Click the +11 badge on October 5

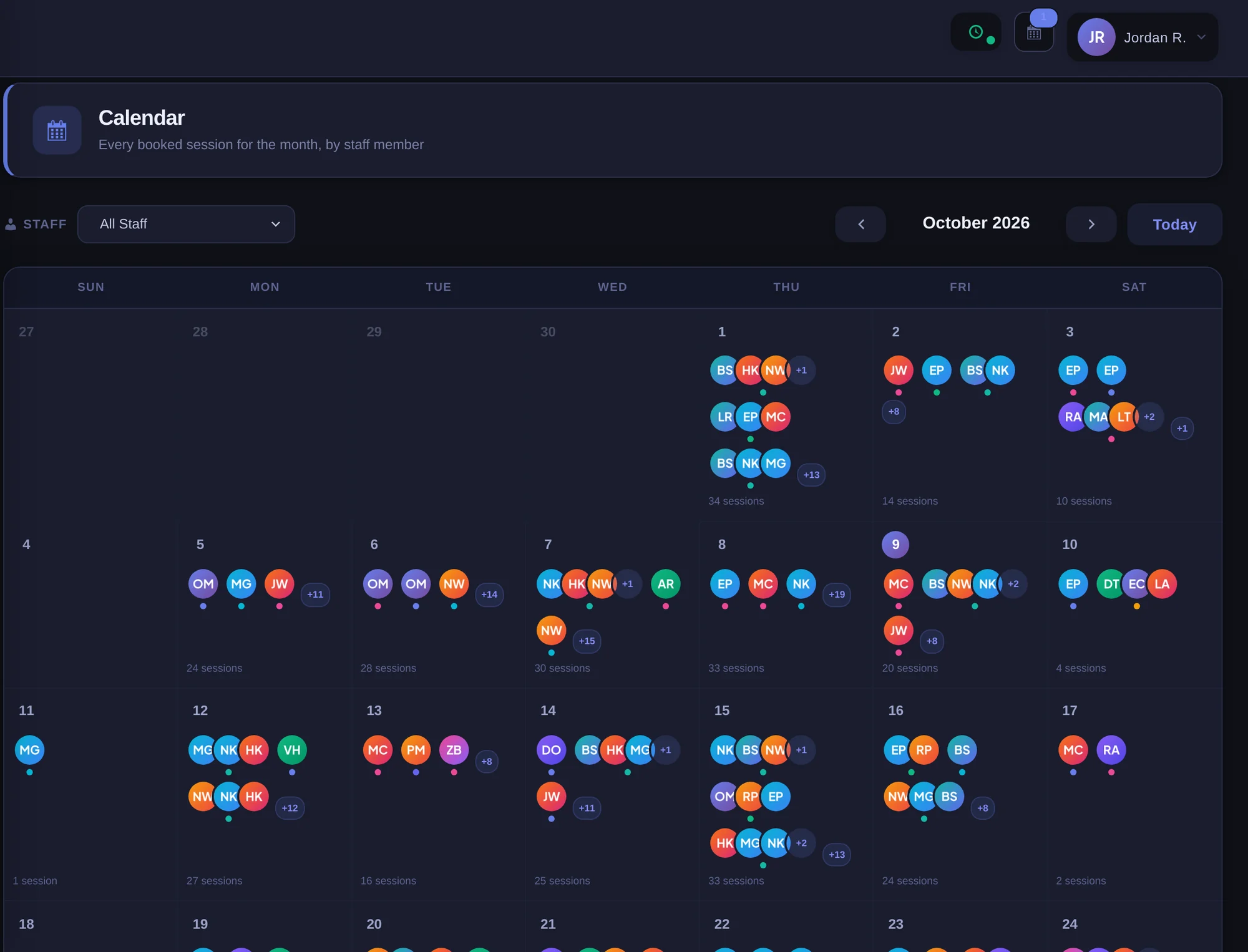pos(315,595)
